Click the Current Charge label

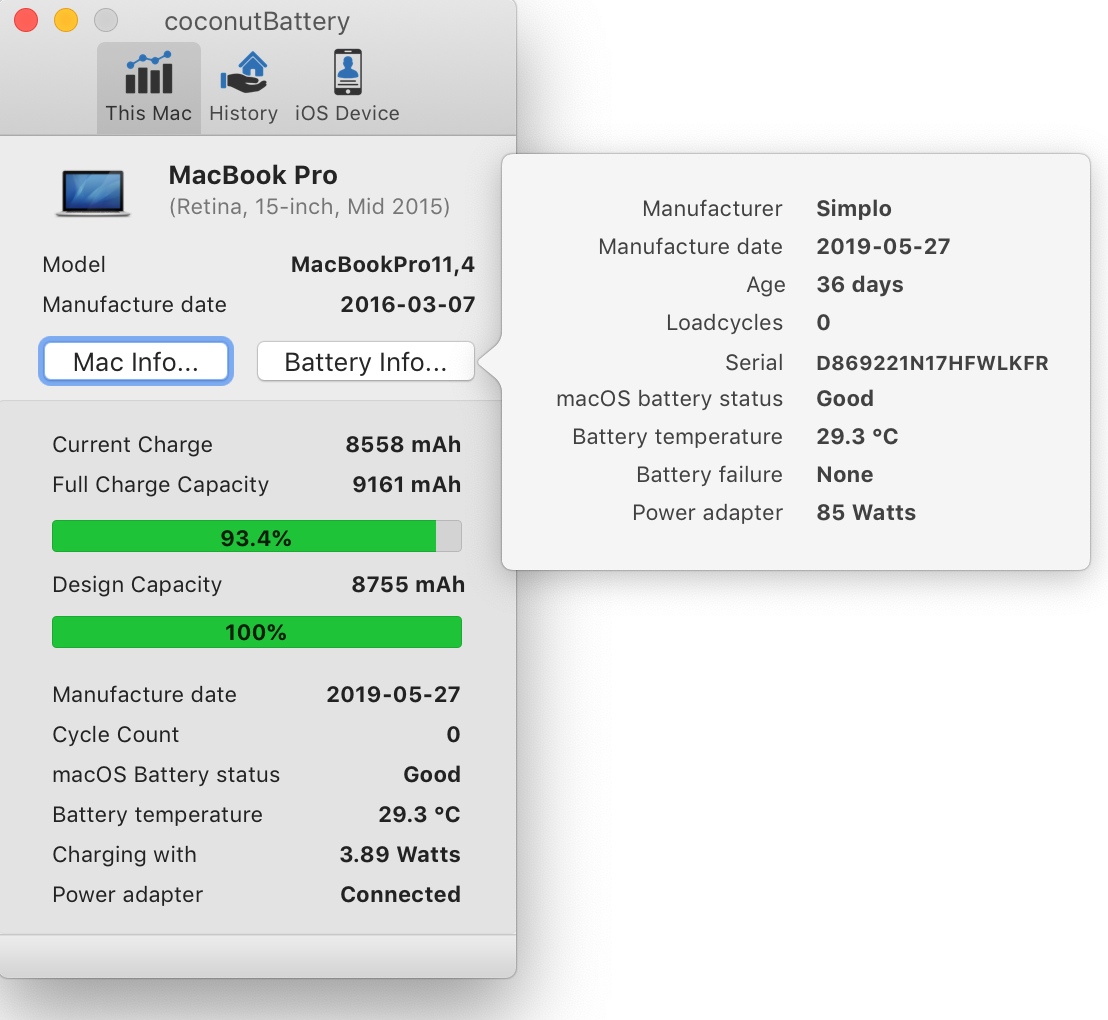click(x=132, y=445)
